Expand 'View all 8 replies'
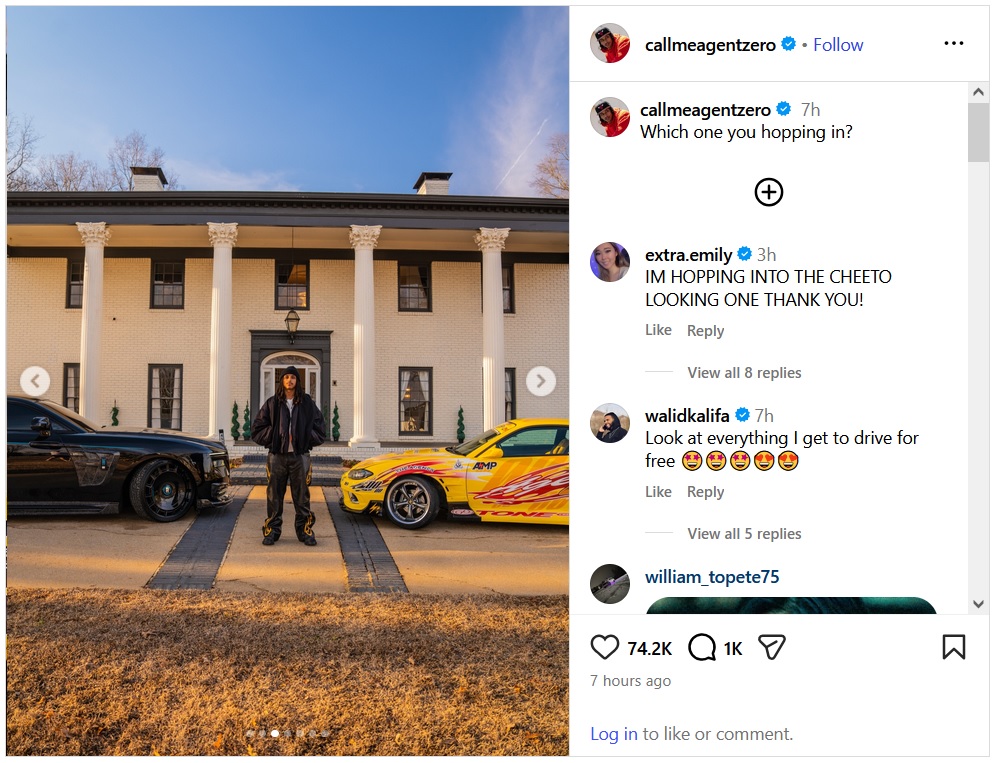996x763 pixels. 744,372
